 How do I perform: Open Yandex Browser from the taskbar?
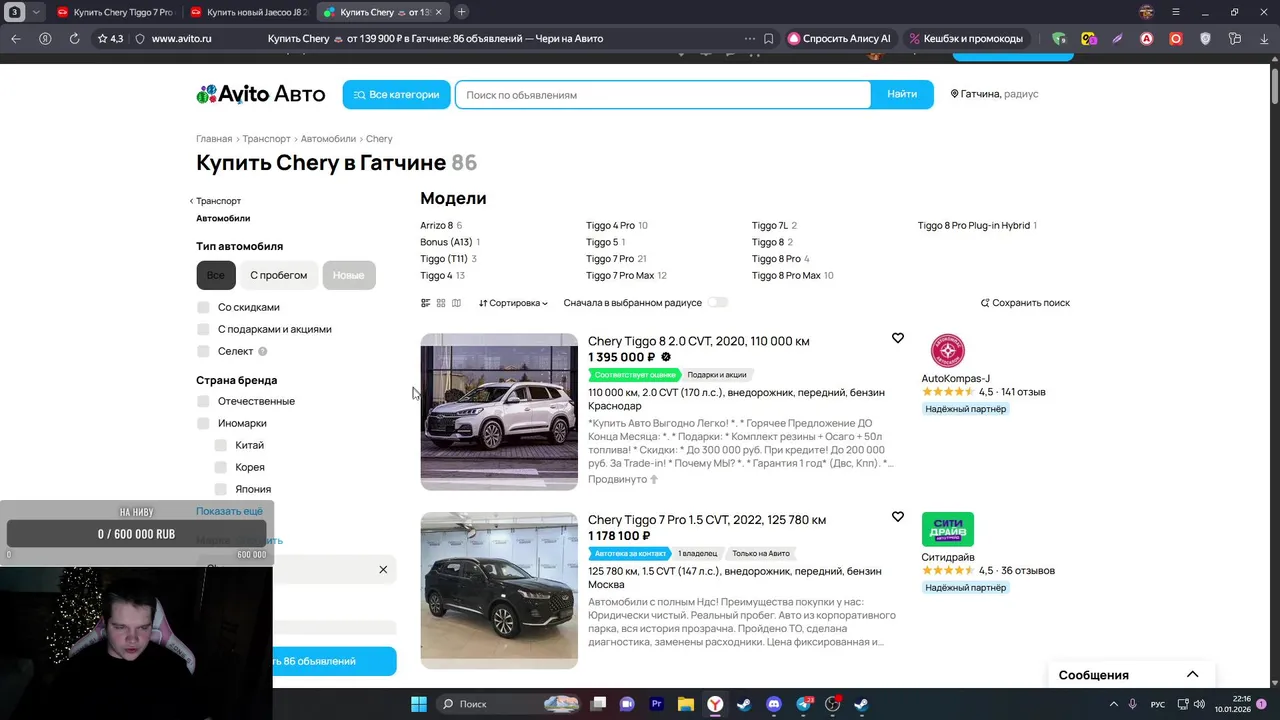click(x=716, y=704)
